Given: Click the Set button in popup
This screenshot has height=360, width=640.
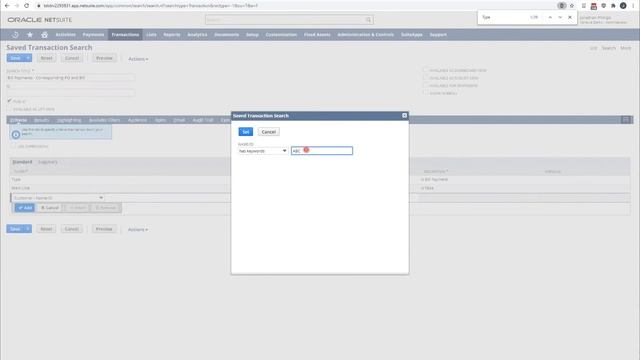Looking at the screenshot, I should (x=246, y=132).
